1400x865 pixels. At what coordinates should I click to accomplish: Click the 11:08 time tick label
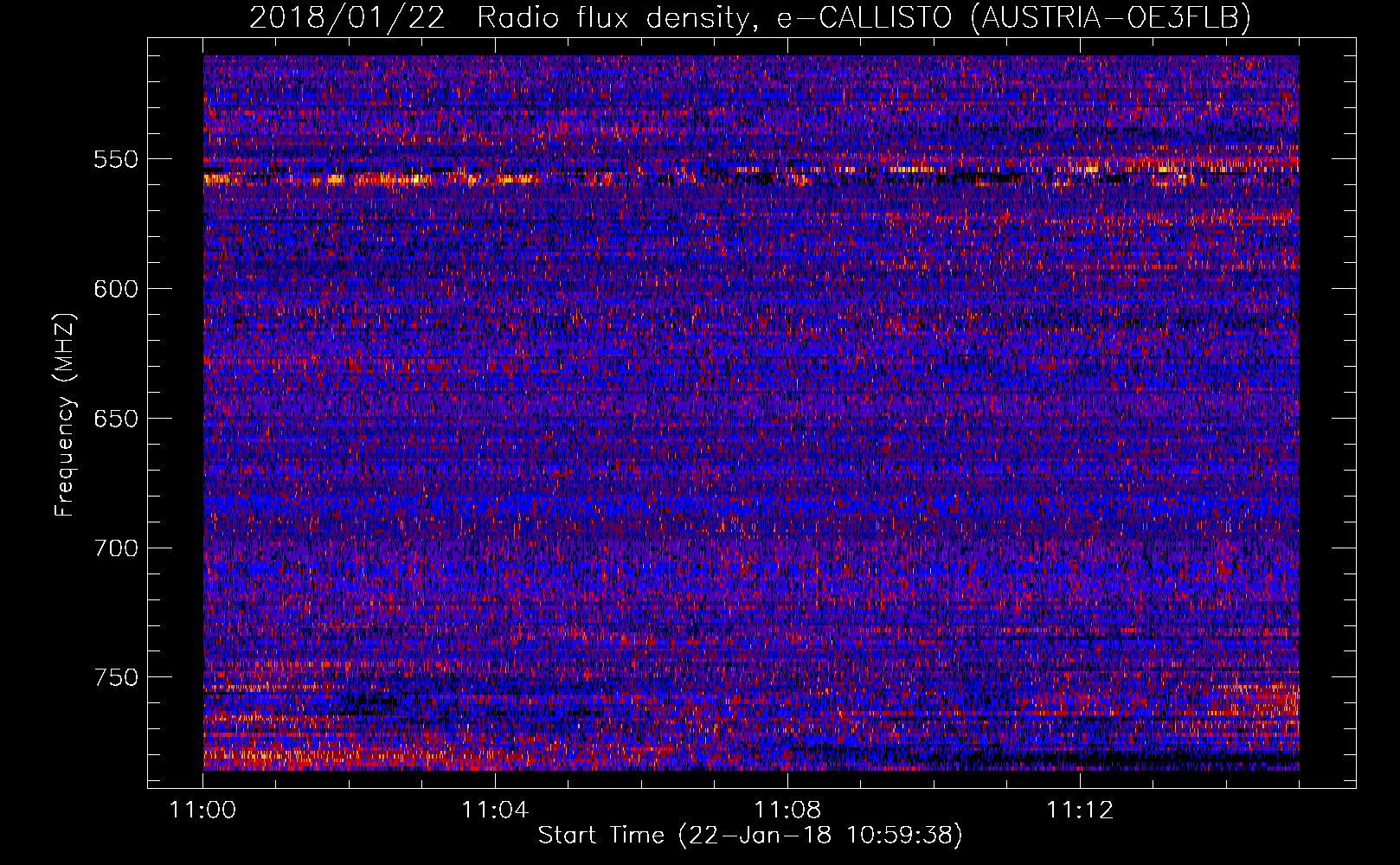(x=787, y=811)
